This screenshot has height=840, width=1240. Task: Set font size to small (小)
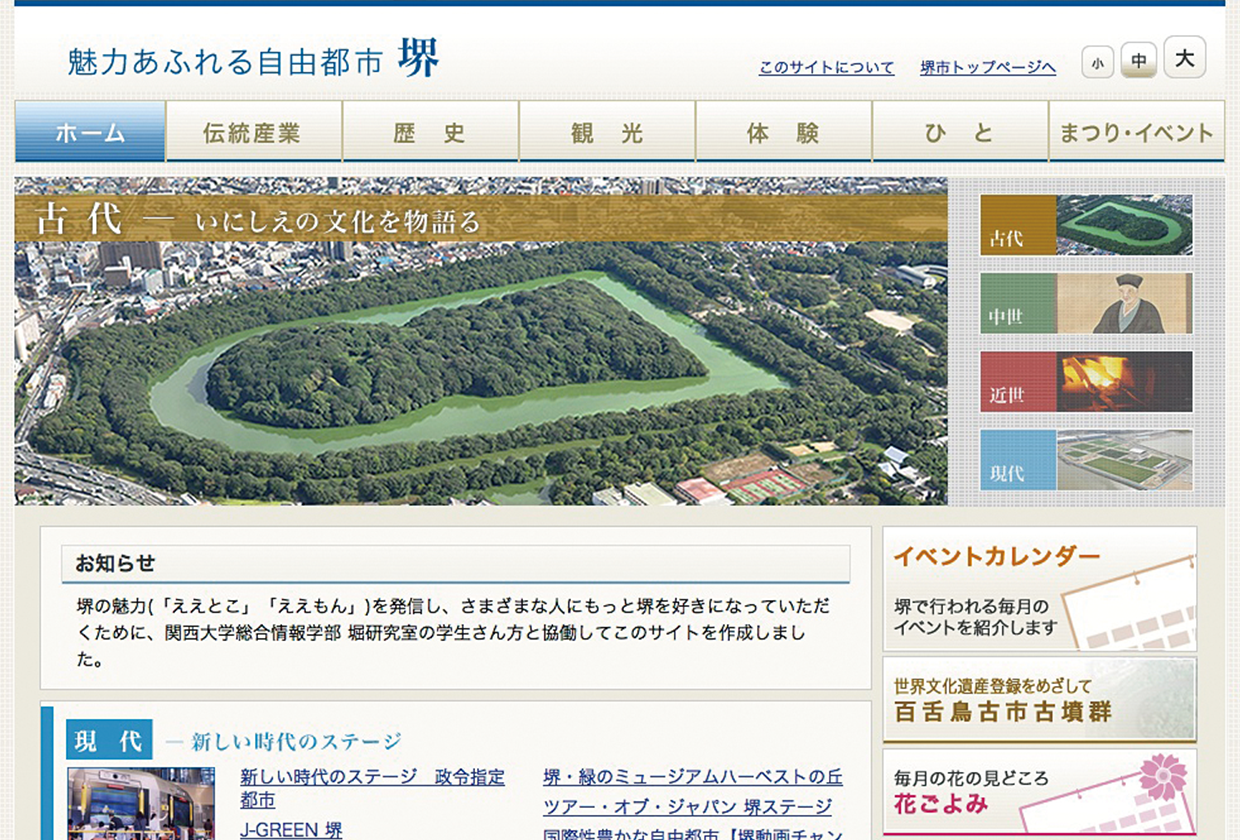pyautogui.click(x=1097, y=63)
